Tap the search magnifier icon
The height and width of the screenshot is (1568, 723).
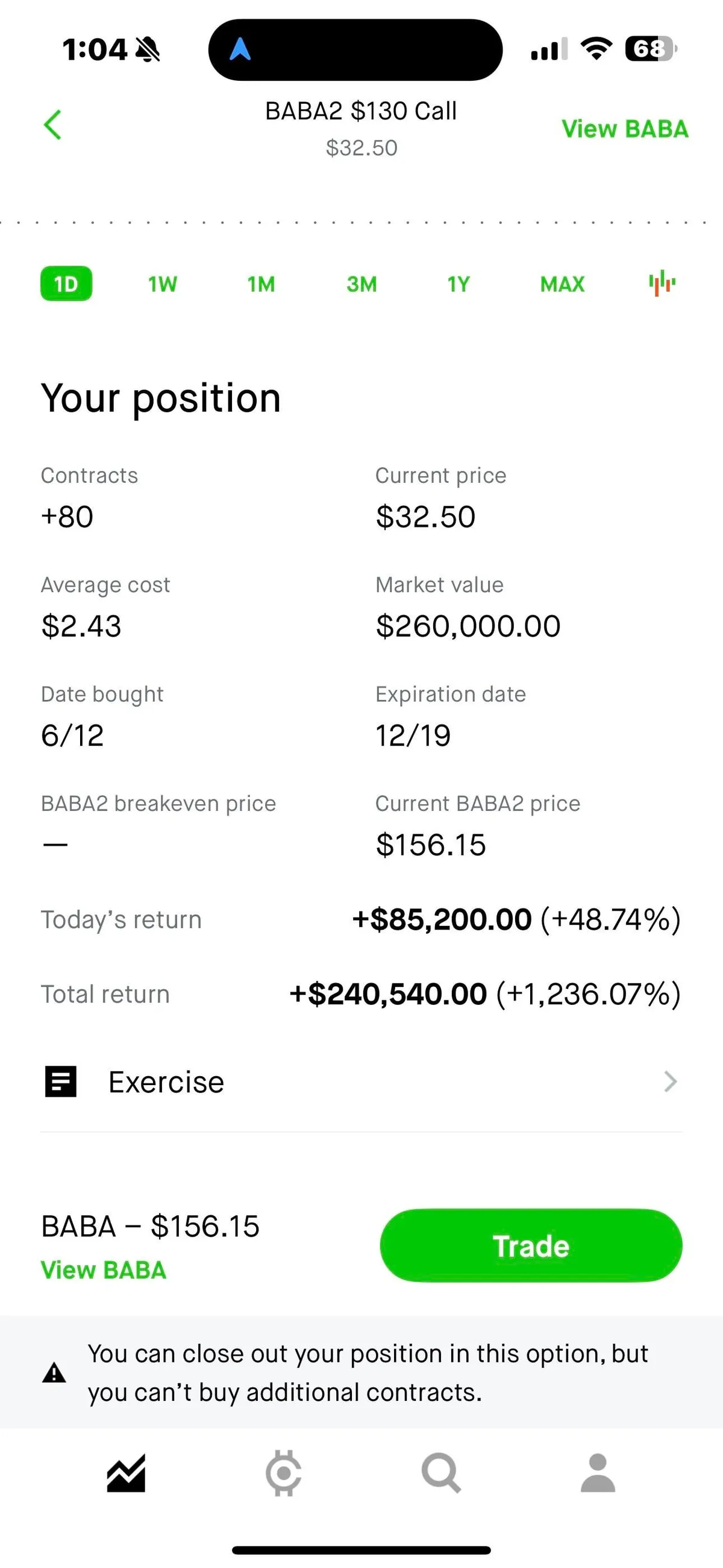(440, 1473)
